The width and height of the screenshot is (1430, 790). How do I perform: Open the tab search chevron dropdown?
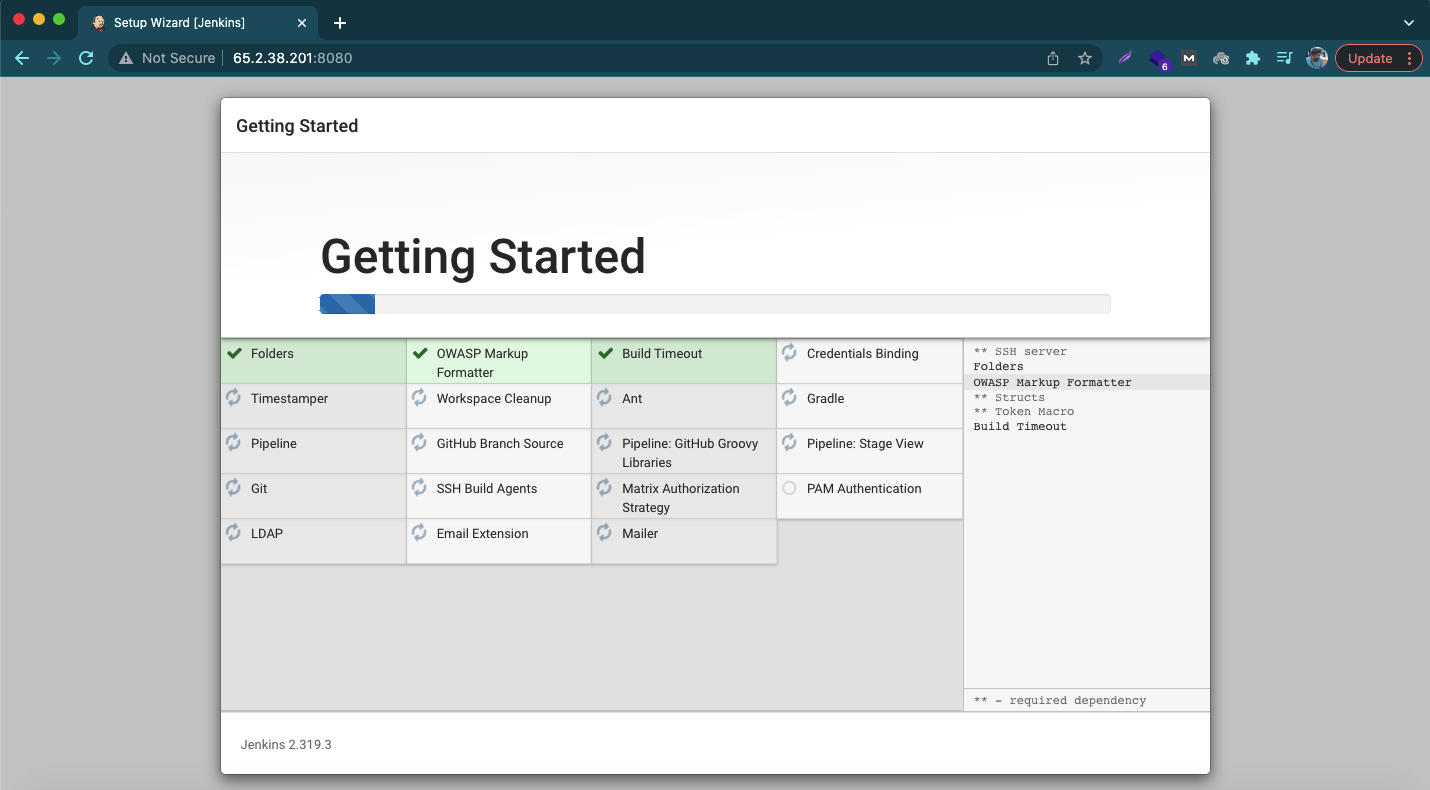[1408, 23]
